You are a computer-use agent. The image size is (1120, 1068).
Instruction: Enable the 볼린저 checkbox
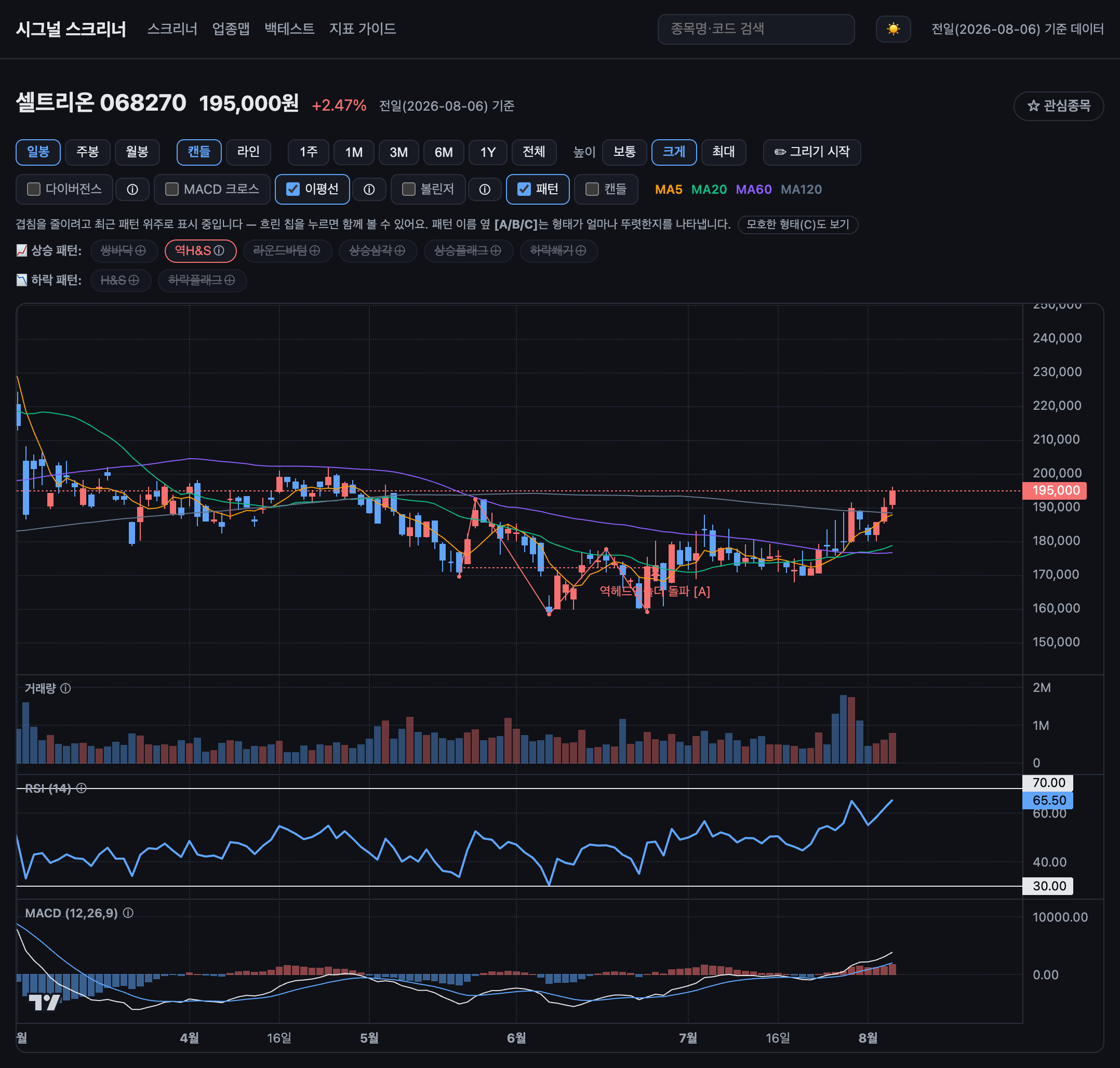point(409,189)
